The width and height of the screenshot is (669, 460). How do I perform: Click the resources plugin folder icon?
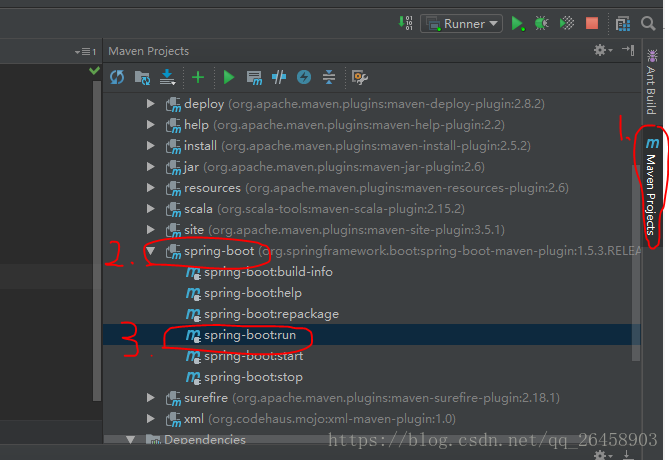tap(173, 188)
